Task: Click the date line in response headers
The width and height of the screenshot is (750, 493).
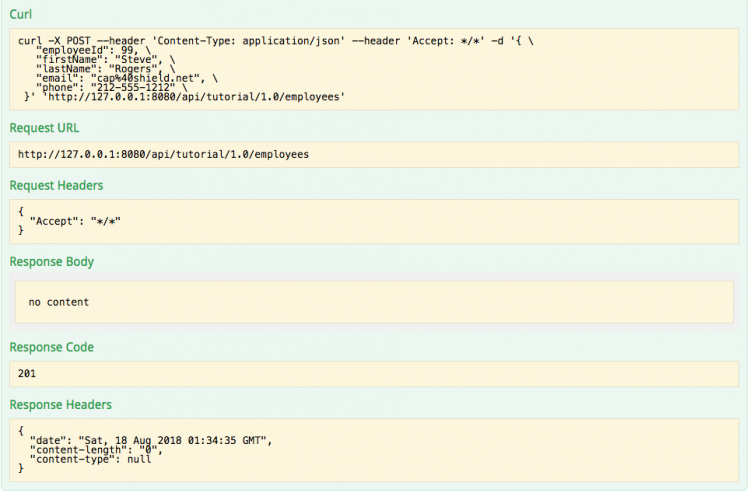Action: point(151,440)
